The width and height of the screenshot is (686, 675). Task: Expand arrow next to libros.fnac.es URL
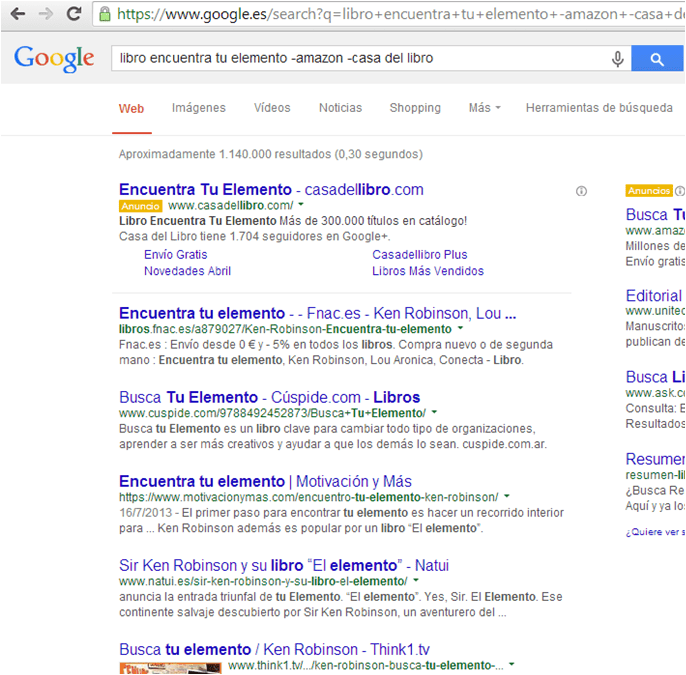pos(460,328)
